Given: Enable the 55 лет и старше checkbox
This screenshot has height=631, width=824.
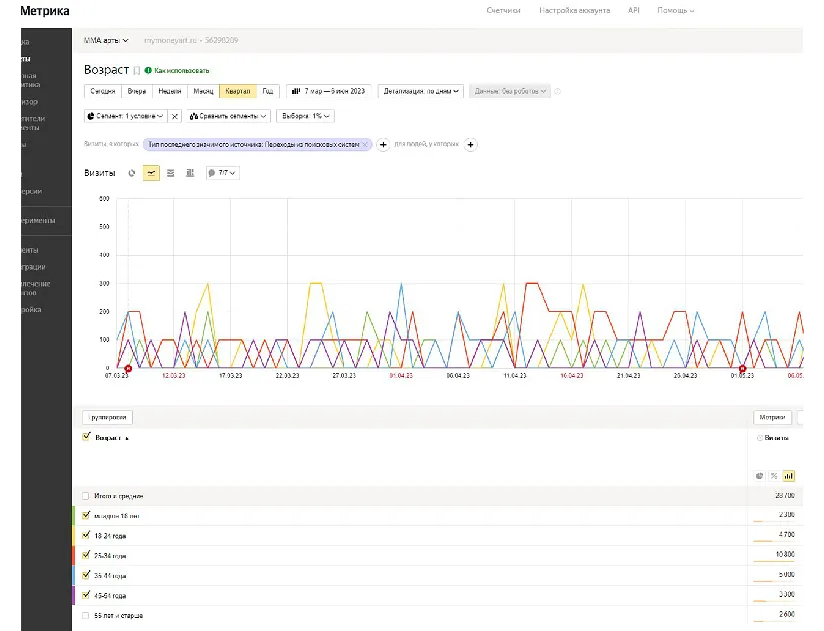Looking at the screenshot, I should [x=87, y=615].
